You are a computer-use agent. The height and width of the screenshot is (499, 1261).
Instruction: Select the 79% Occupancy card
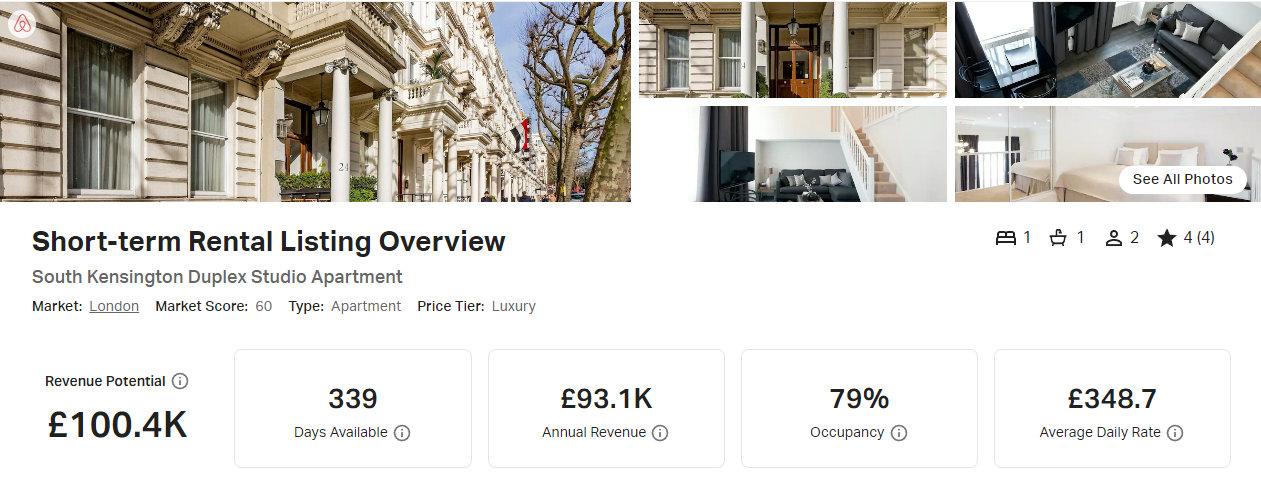pyautogui.click(x=859, y=408)
